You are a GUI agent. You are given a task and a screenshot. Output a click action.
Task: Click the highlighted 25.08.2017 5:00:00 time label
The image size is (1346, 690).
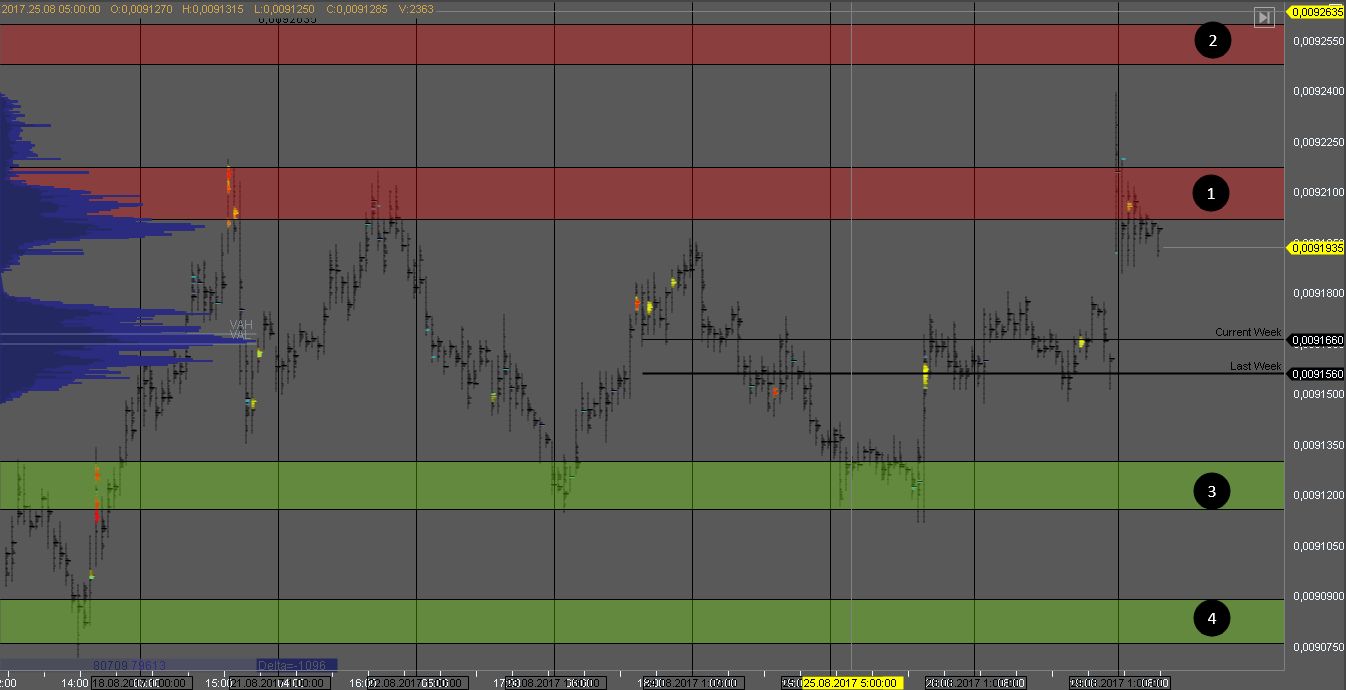point(852,683)
